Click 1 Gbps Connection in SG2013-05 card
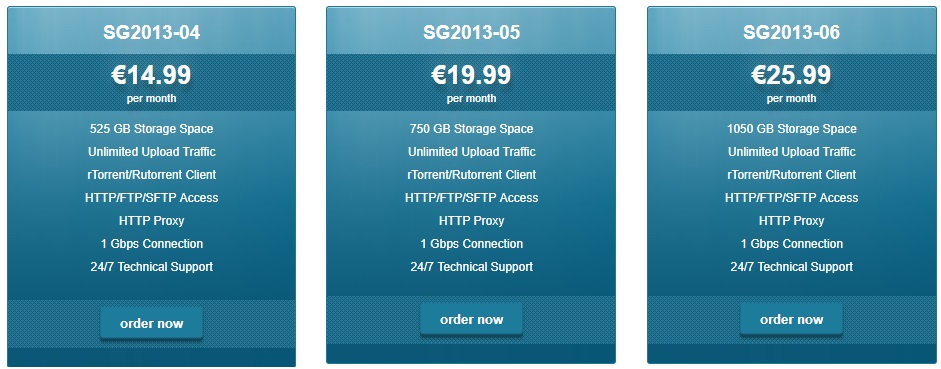This screenshot has height=369, width=941. (471, 244)
